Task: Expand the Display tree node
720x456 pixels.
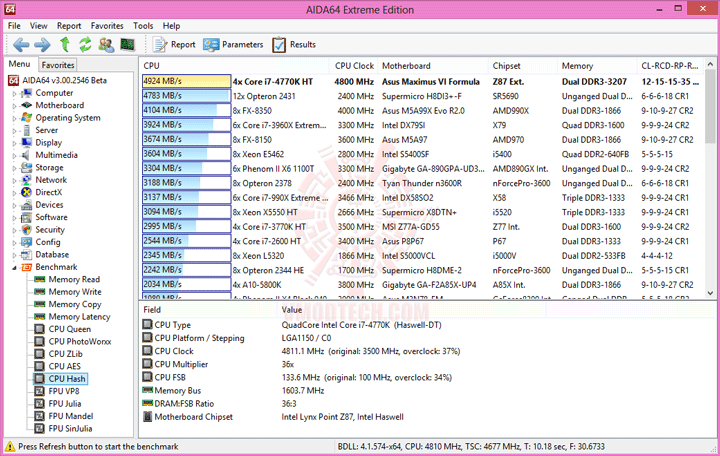Action: 14,143
